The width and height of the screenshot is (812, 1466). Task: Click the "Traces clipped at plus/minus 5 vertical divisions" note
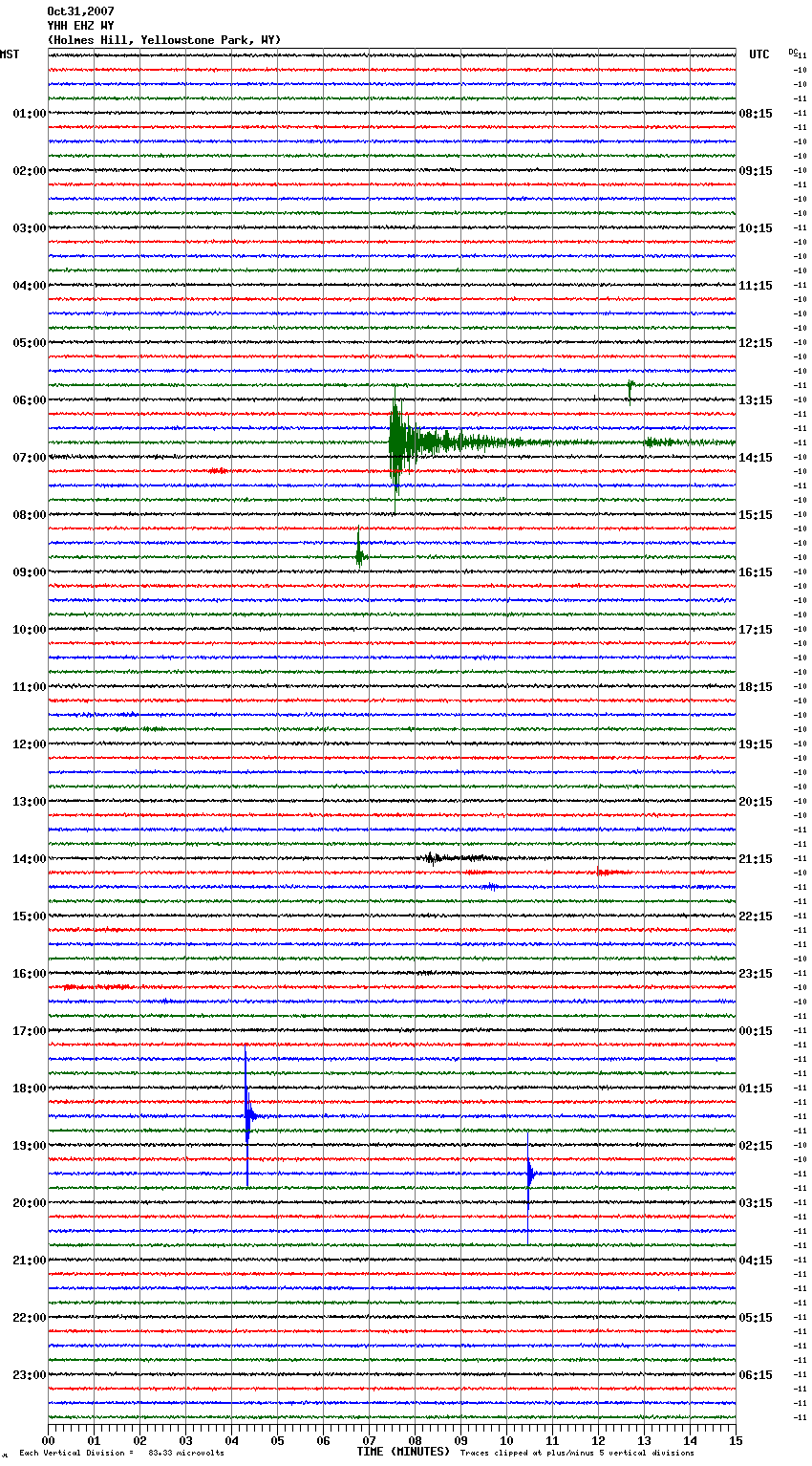(577, 1453)
